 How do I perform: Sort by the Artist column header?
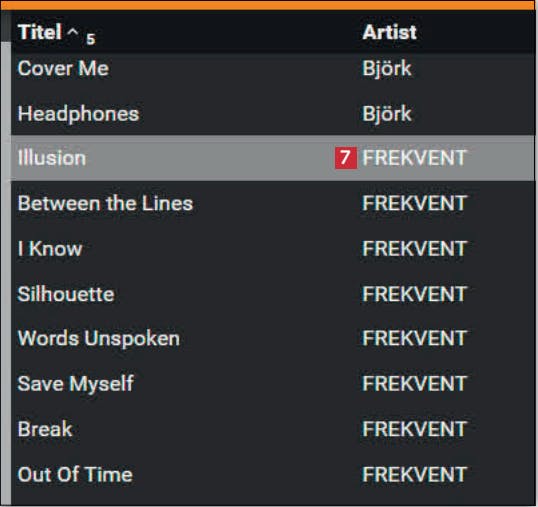[389, 32]
